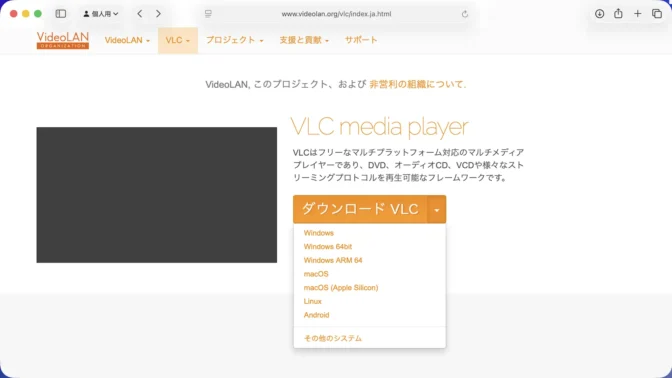The width and height of the screenshot is (672, 378).
Task: Close the Safari window with red button
Action: 14,14
